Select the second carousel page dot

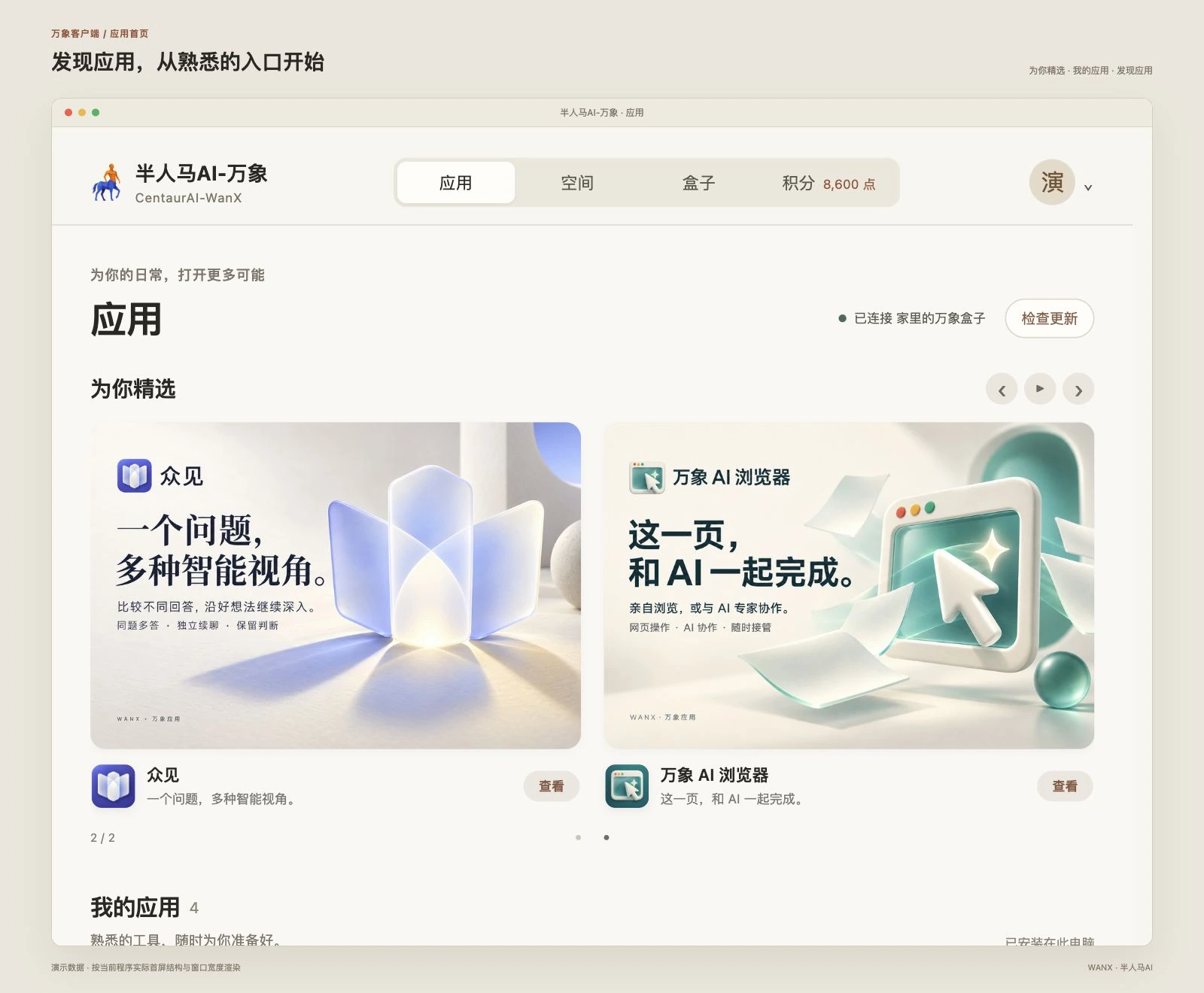pyautogui.click(x=607, y=837)
